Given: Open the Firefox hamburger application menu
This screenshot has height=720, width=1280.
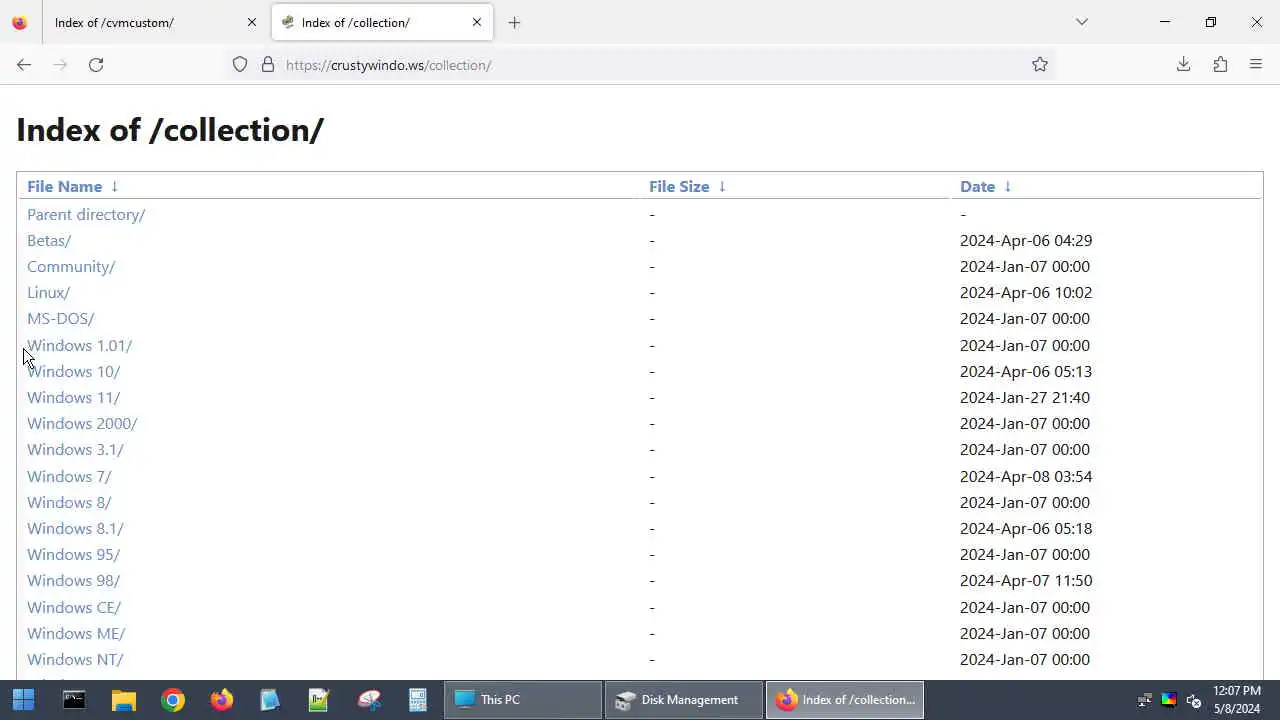Looking at the screenshot, I should [x=1256, y=65].
